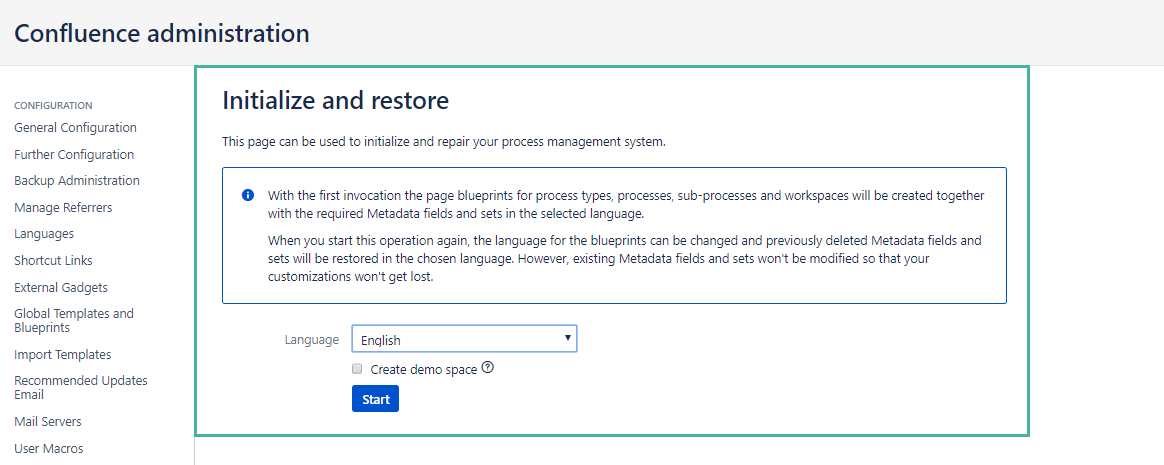Enable the Create demo space checkbox
This screenshot has width=1164, height=465.
(357, 368)
